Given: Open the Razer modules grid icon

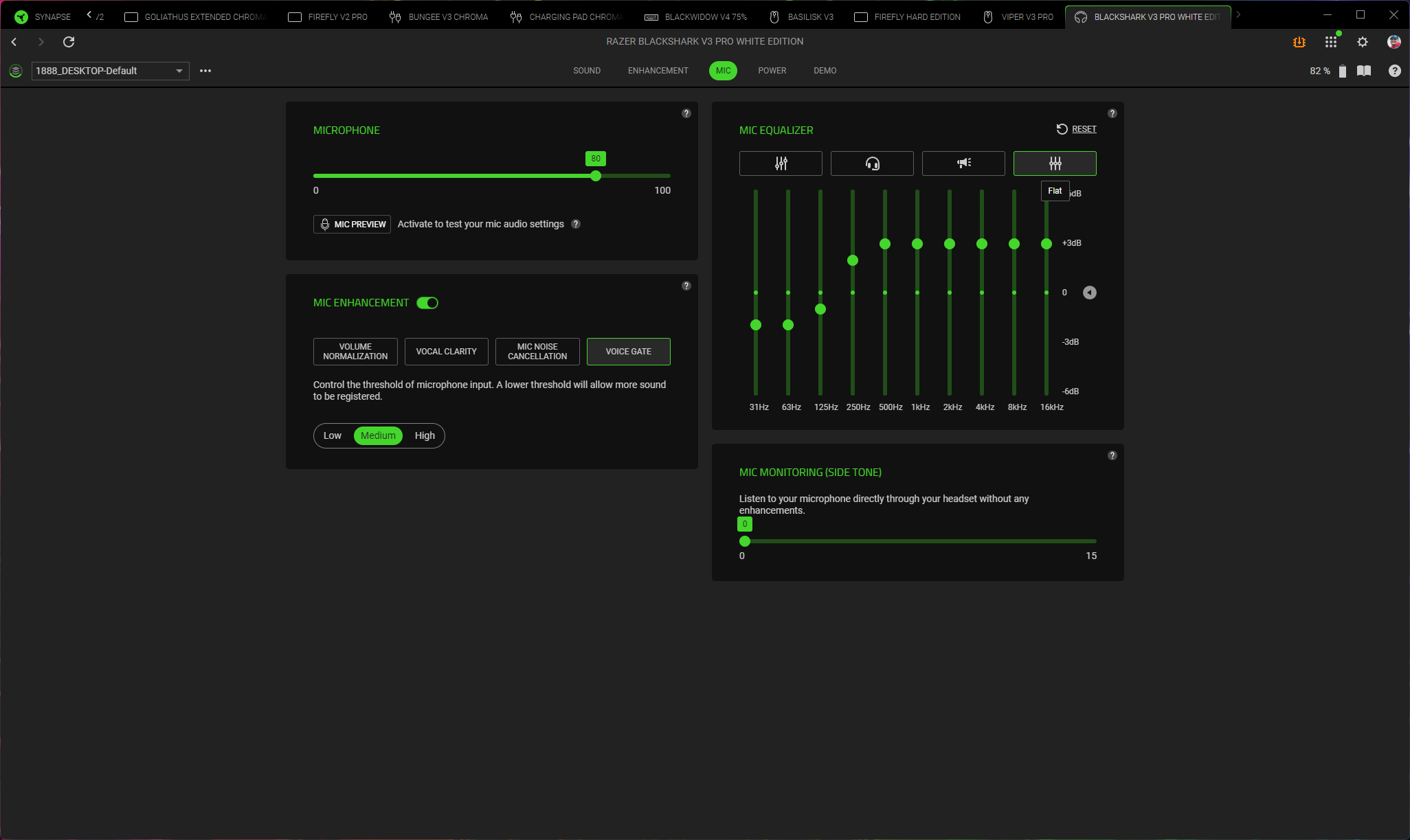Looking at the screenshot, I should 1331,42.
